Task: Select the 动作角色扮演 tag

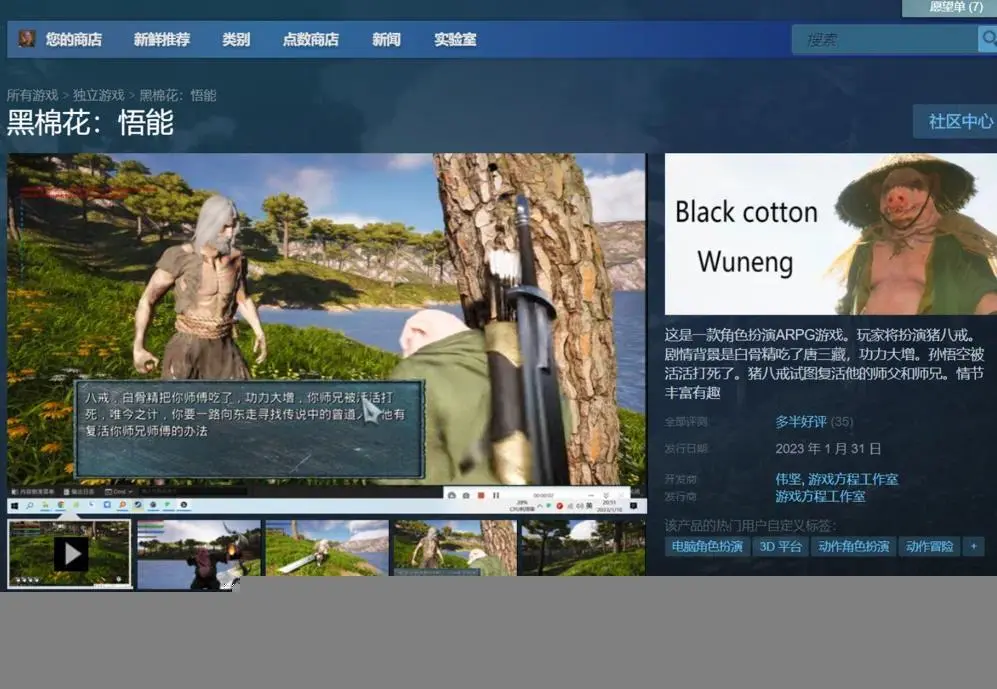Action: pyautogui.click(x=853, y=546)
